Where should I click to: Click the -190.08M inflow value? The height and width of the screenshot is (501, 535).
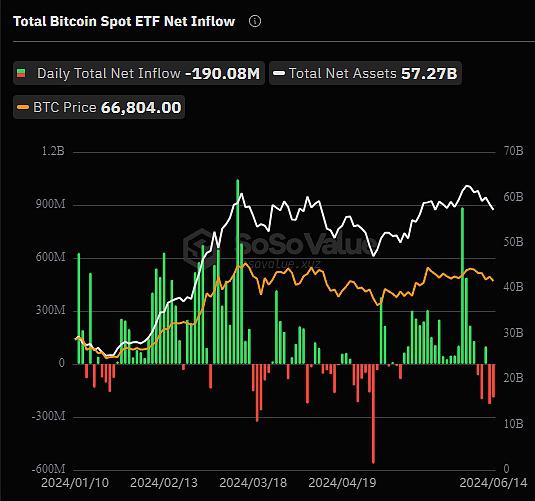tap(222, 73)
